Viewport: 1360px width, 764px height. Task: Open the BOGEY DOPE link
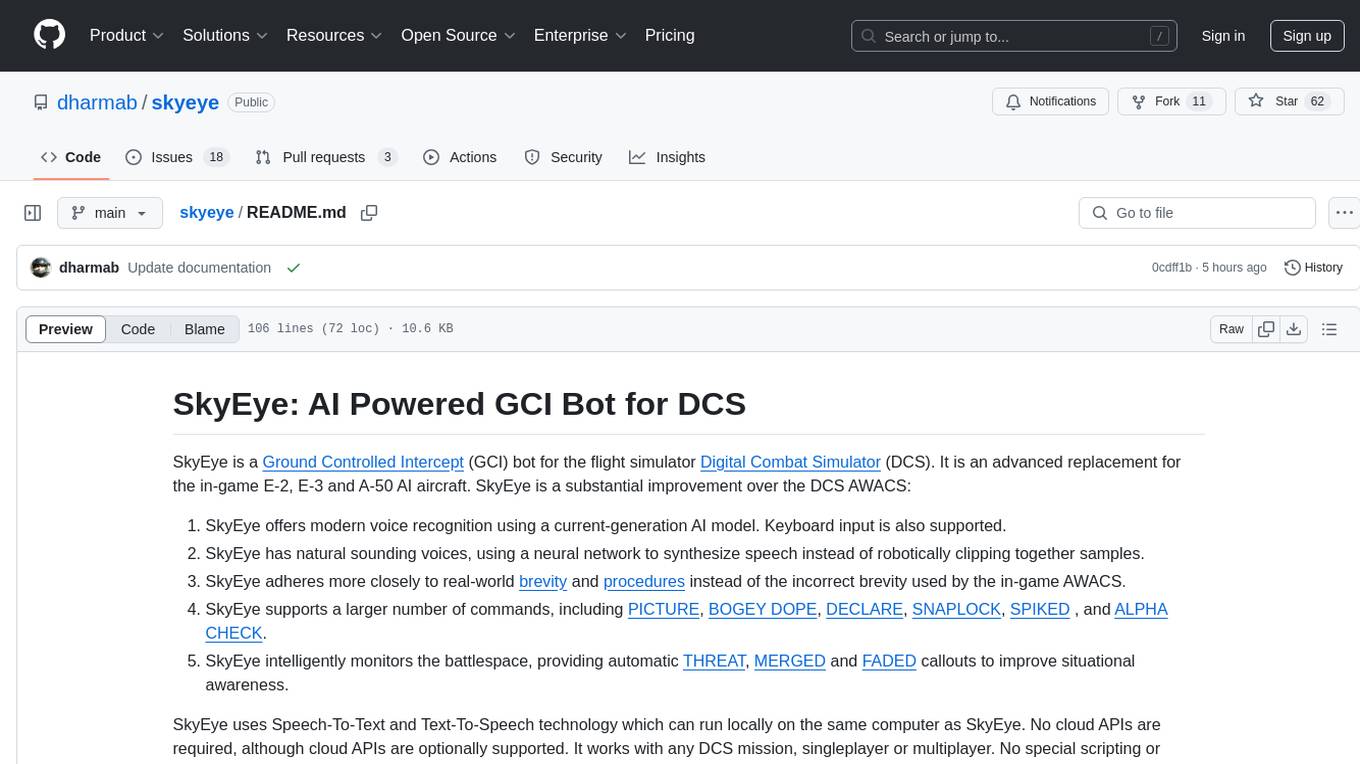(763, 609)
